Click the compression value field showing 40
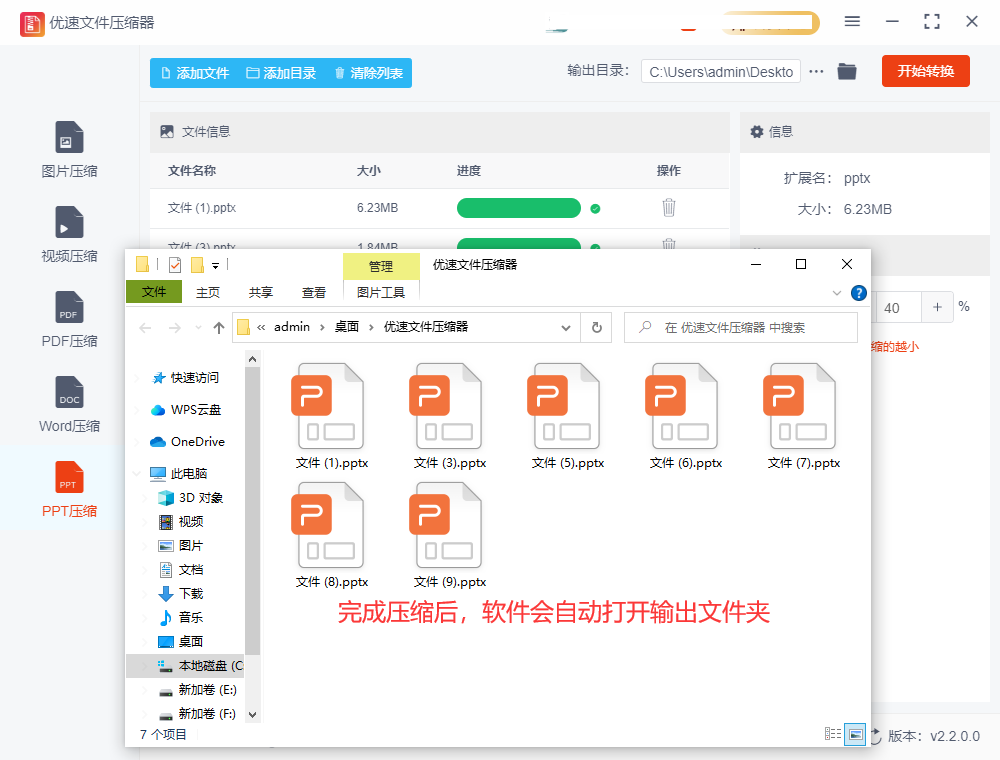Viewport: 1000px width, 760px height. pyautogui.click(x=898, y=307)
